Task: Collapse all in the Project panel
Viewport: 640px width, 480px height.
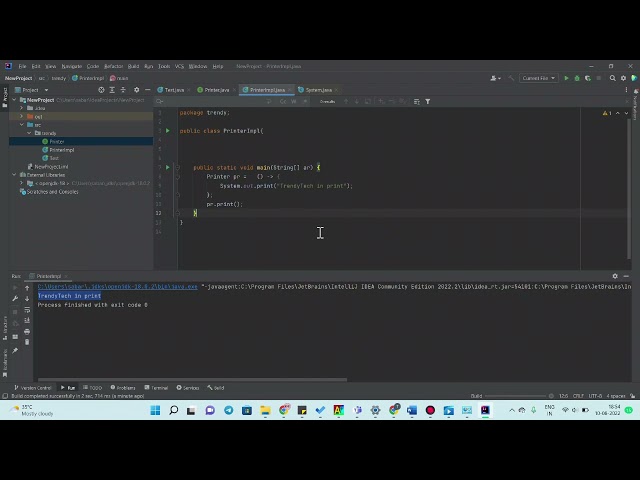Action: [x=123, y=90]
